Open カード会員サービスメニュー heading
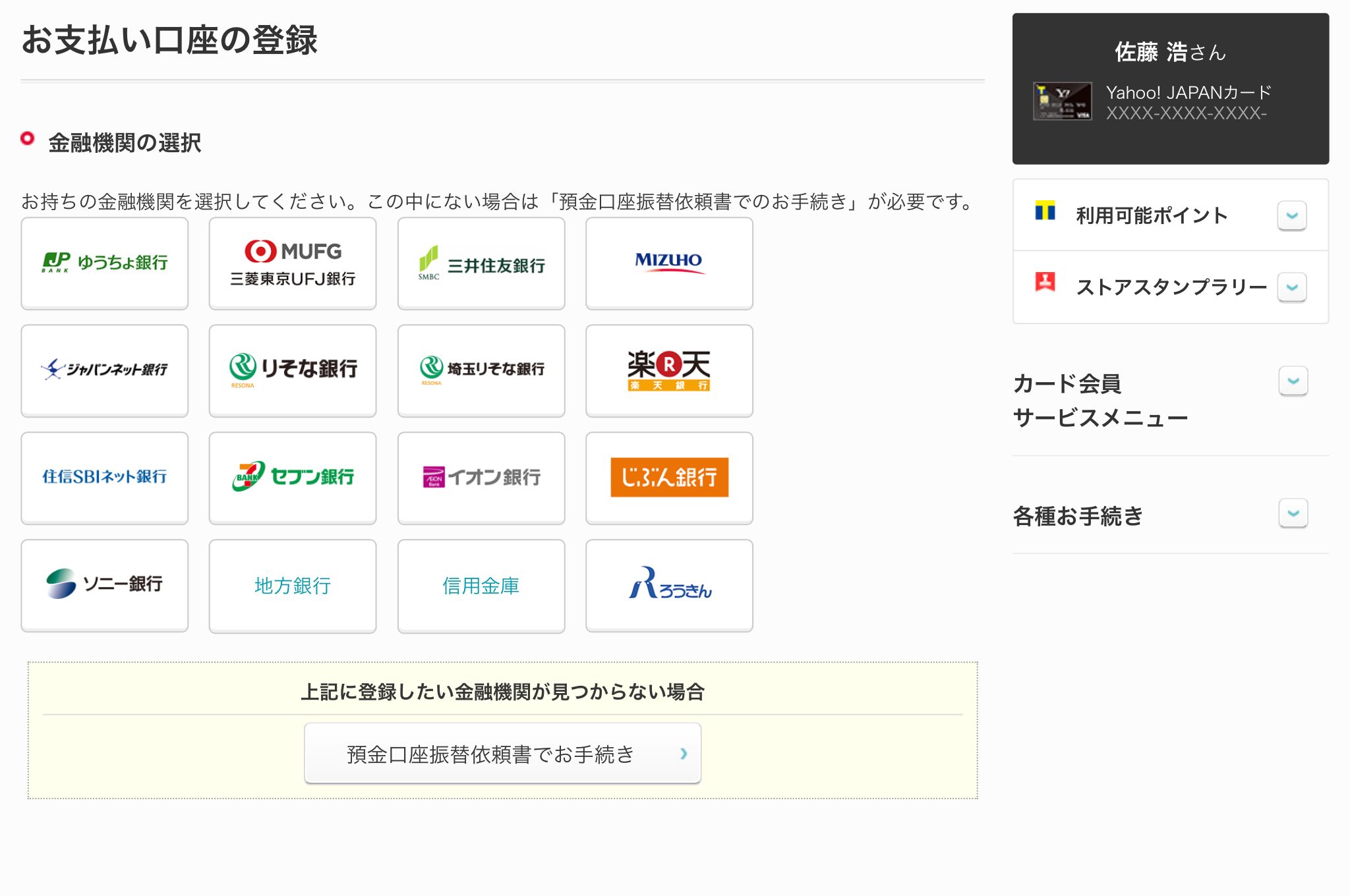 coord(1100,401)
